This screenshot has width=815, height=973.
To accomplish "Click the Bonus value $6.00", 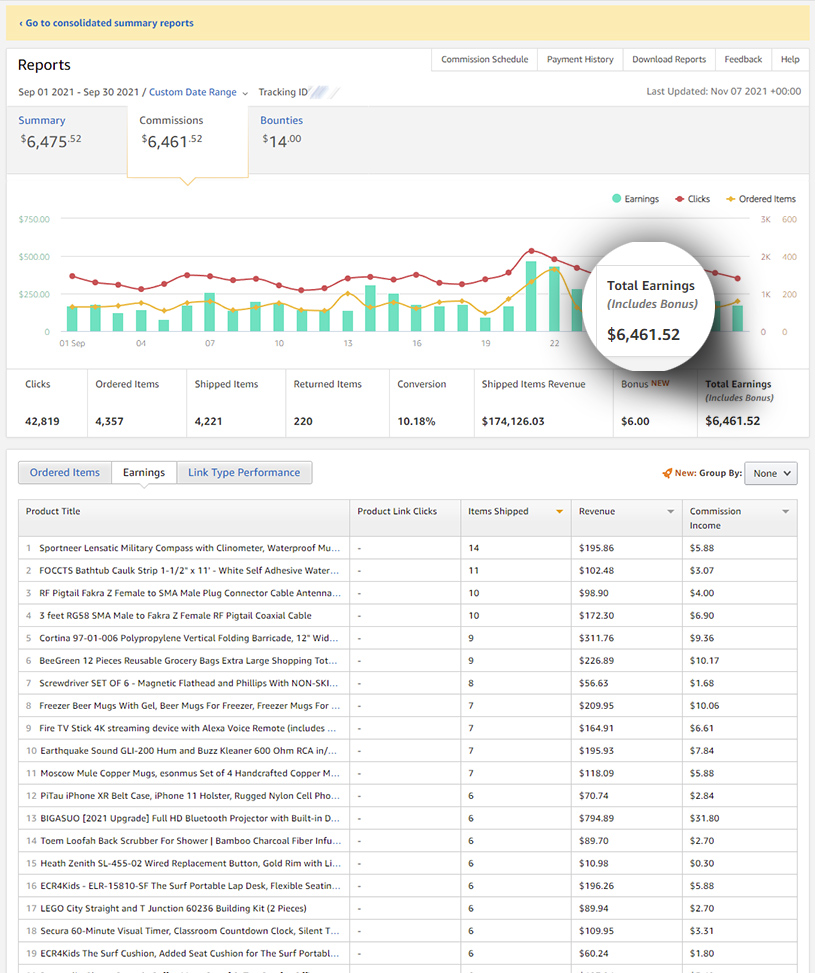I will point(635,421).
